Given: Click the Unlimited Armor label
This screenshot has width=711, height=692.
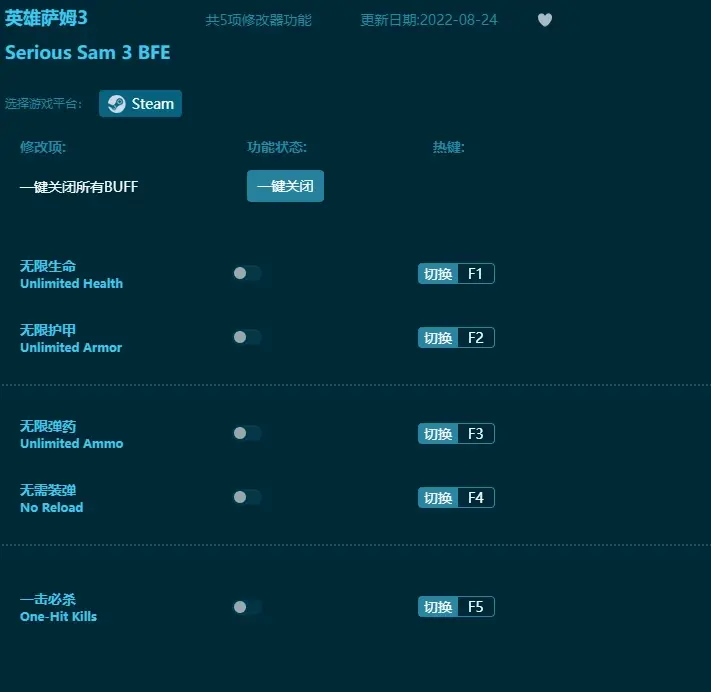Looking at the screenshot, I should pyautogui.click(x=71, y=347).
